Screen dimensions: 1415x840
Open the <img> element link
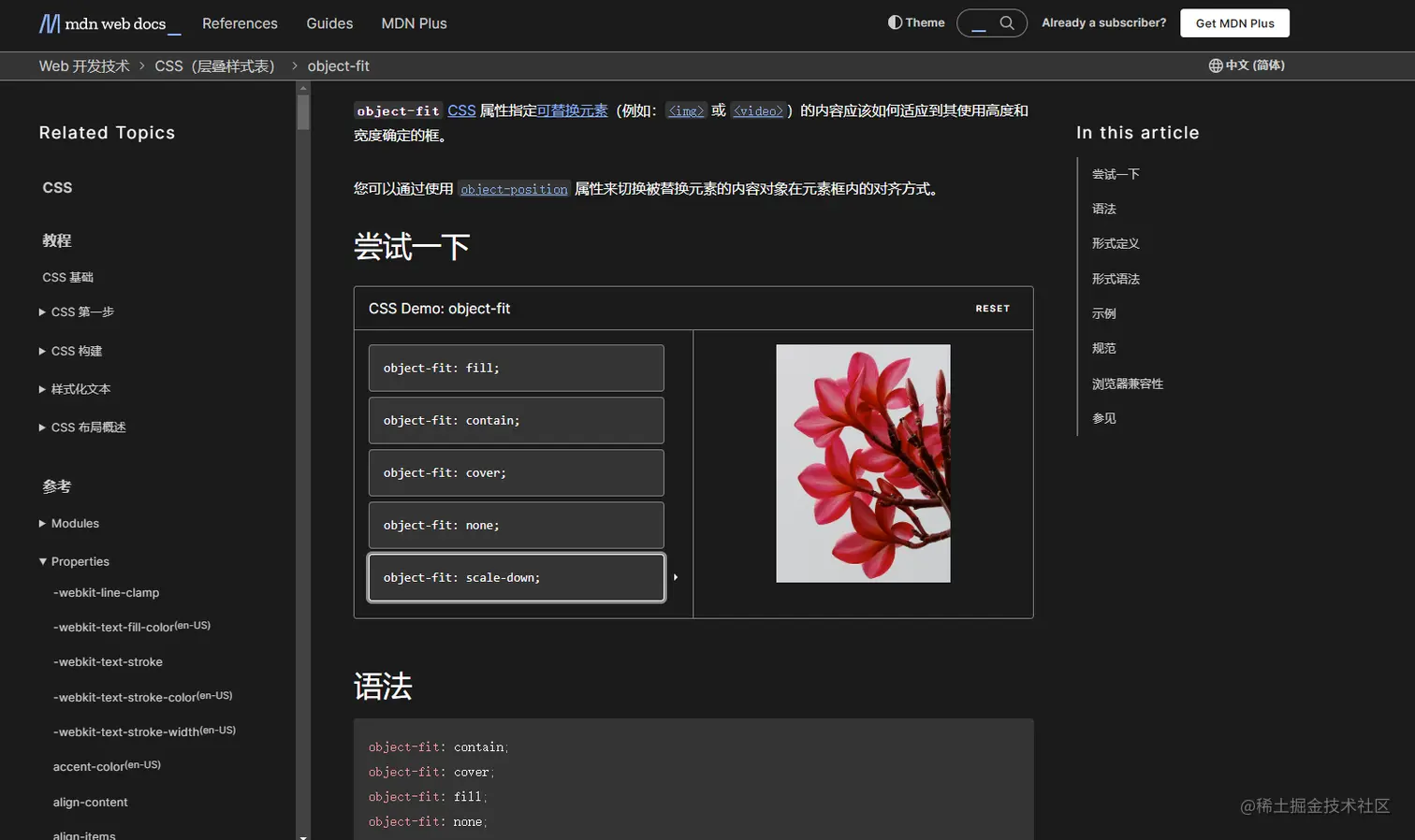tap(686, 111)
